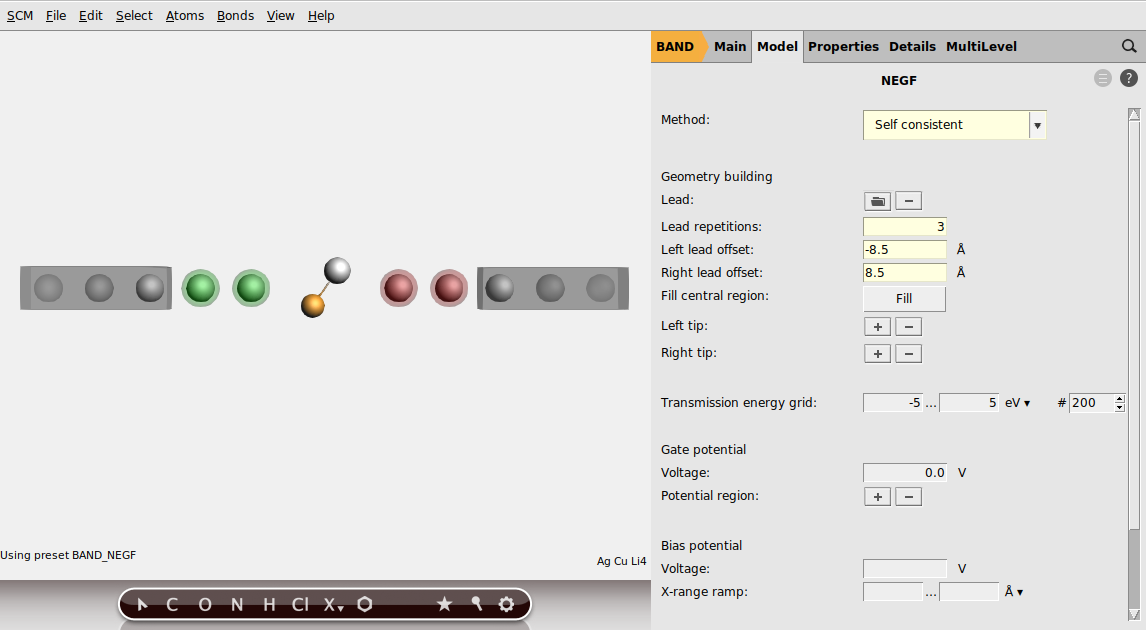Open the toolbar settings gear
Image resolution: width=1146 pixels, height=630 pixels.
click(x=506, y=604)
